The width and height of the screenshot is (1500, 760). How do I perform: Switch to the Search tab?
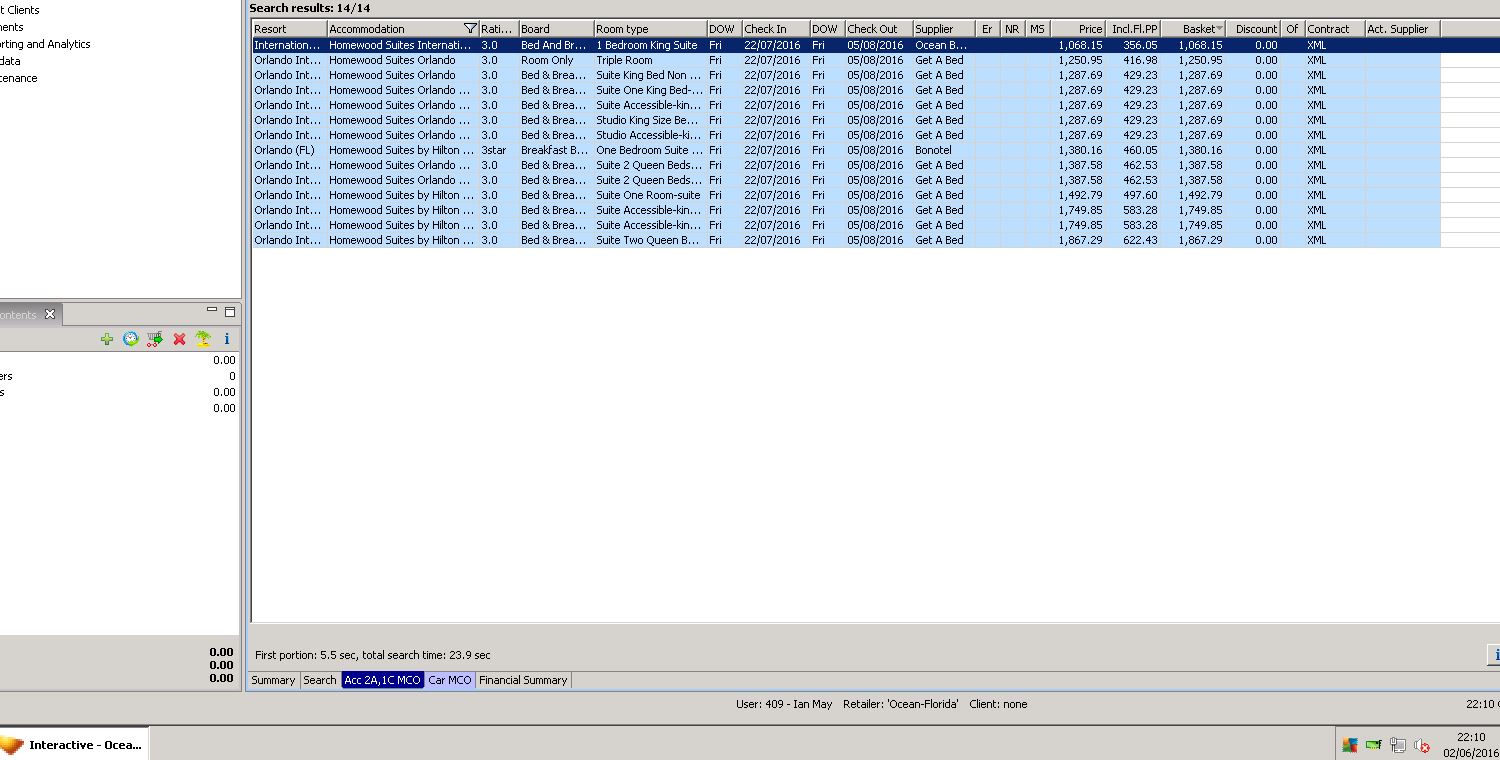click(320, 680)
